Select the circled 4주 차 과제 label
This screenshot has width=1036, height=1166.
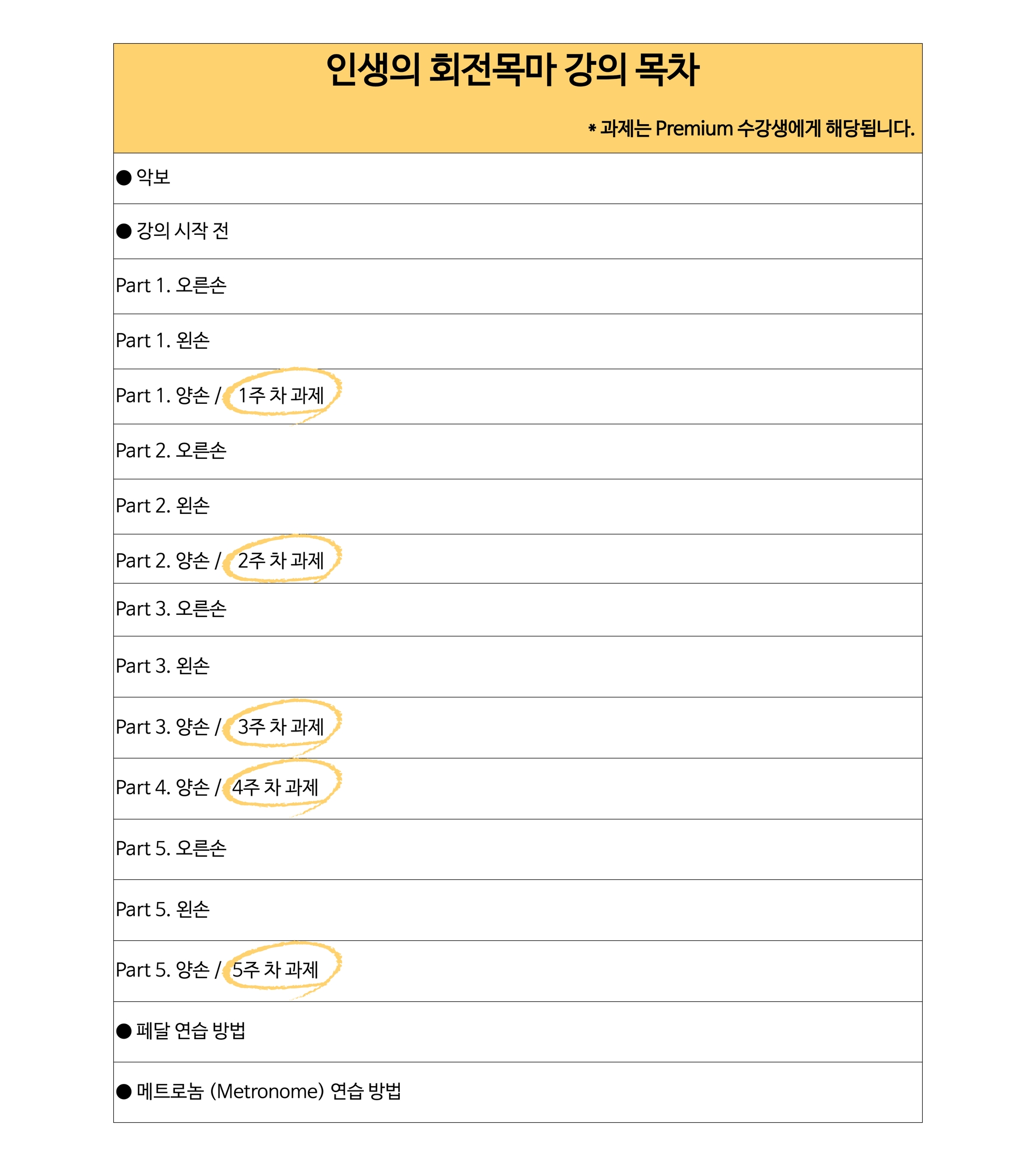tap(275, 787)
